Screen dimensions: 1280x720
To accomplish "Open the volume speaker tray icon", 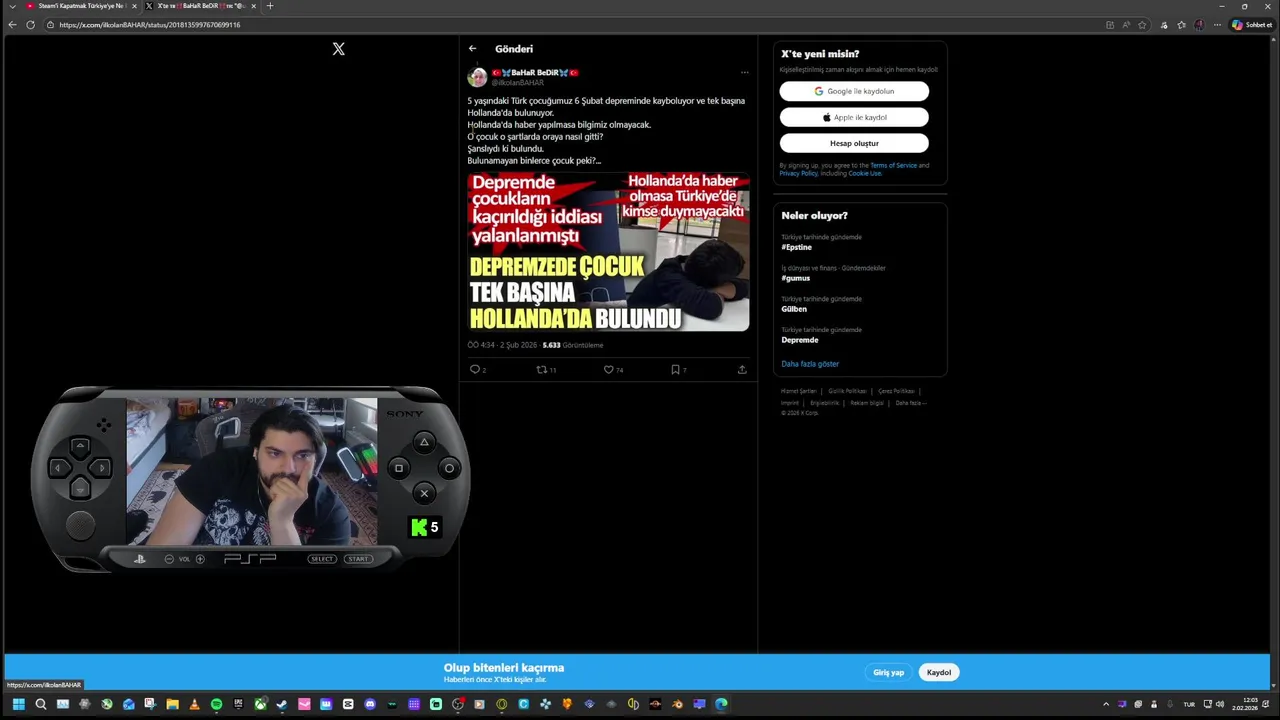I will pos(1220,704).
